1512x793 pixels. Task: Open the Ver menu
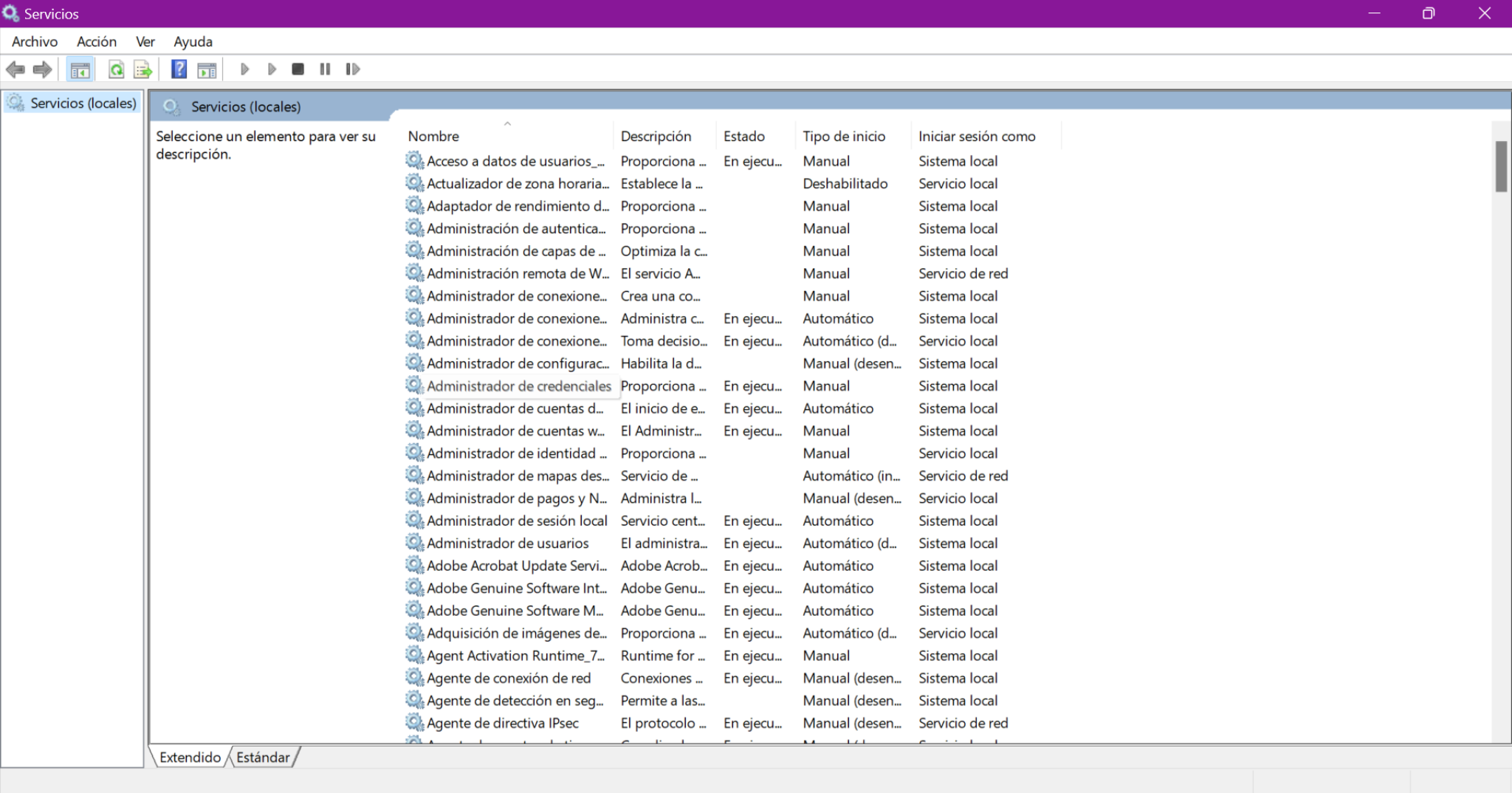point(145,41)
